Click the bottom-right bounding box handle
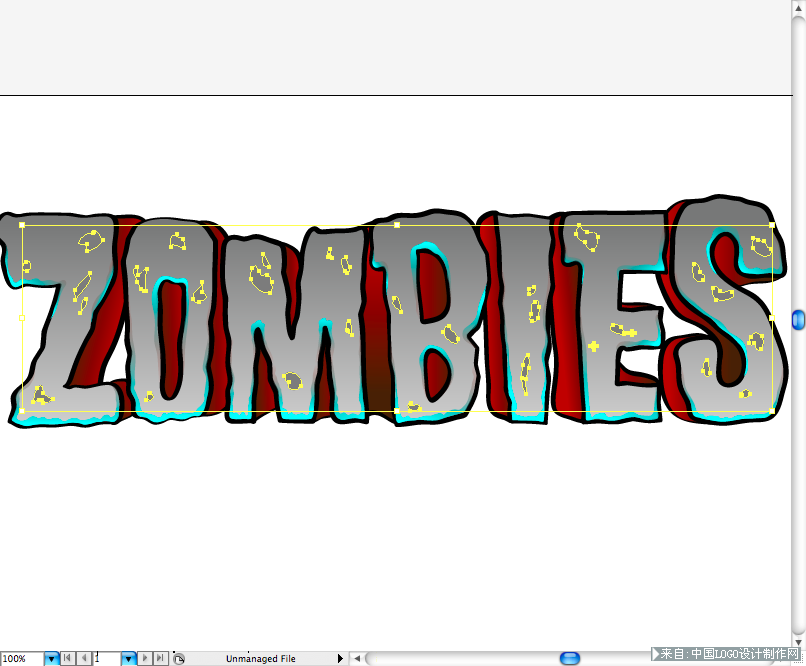Viewport: 806px width, 666px height. pos(772,411)
